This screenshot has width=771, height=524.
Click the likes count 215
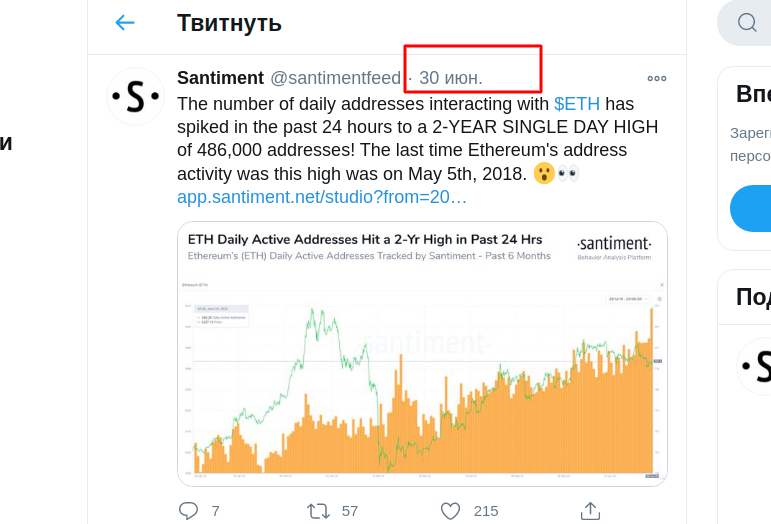pos(486,511)
